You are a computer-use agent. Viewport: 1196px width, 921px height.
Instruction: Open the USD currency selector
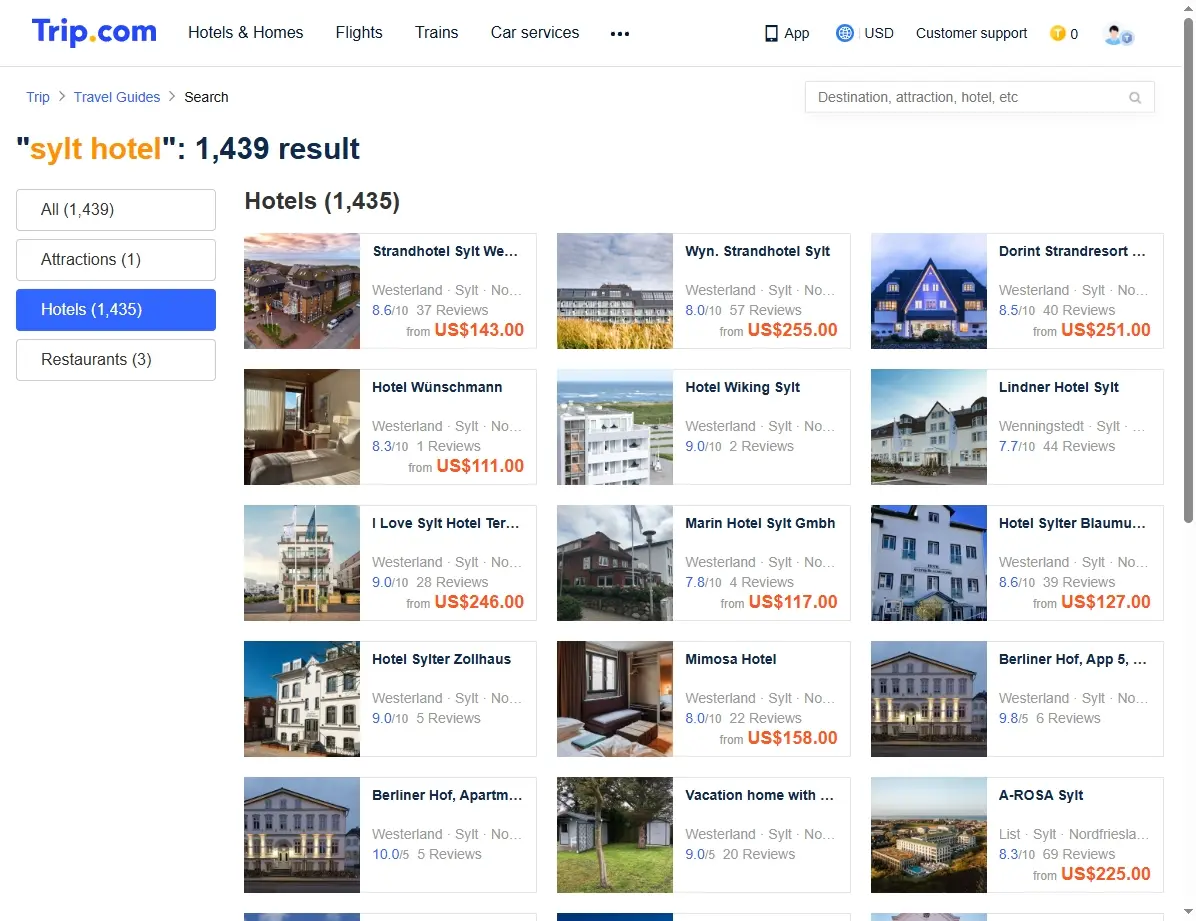coord(879,34)
